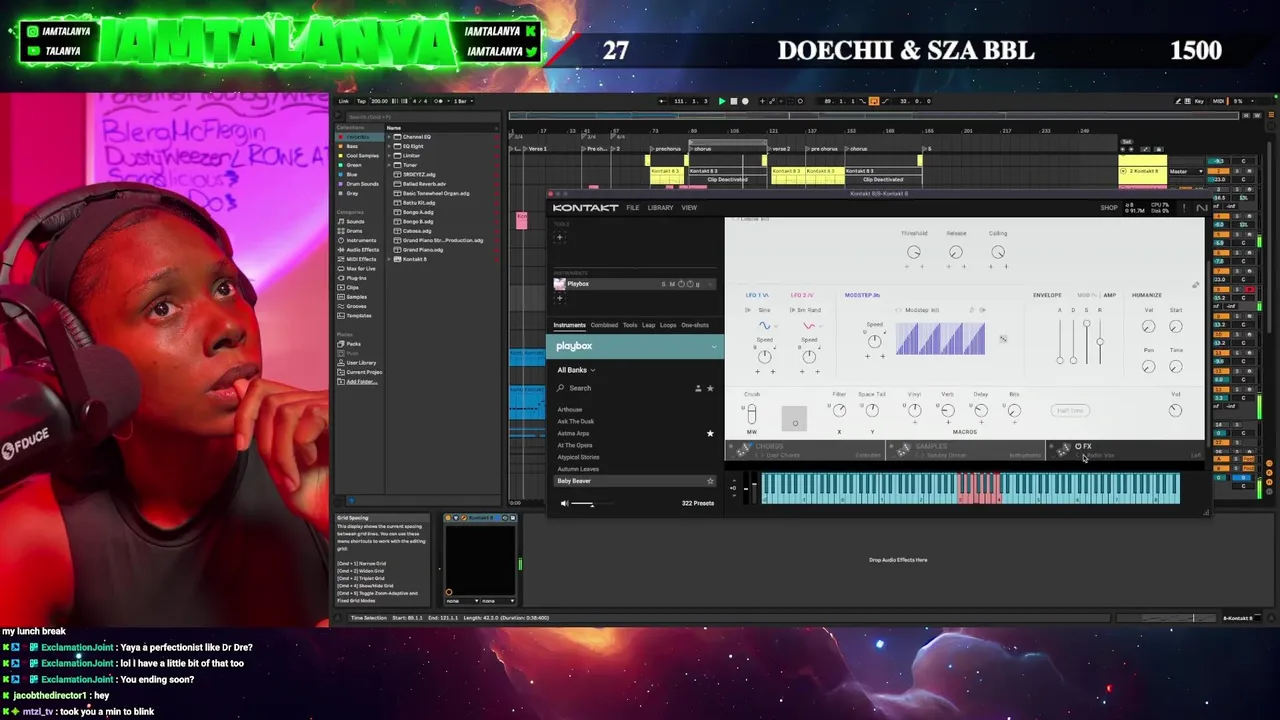Switch to the One-shots tab
1280x720 pixels.
[x=695, y=325]
